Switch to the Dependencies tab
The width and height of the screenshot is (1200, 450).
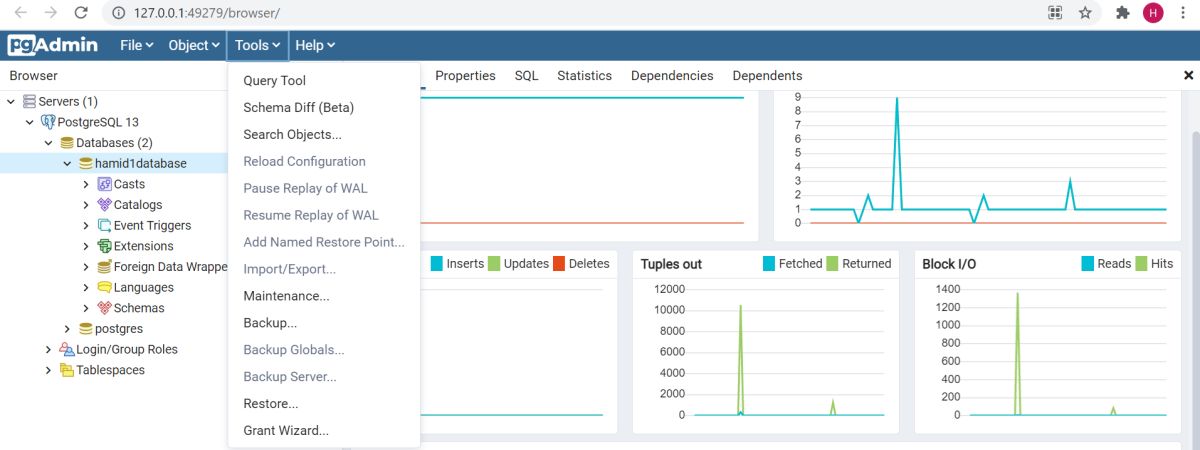coord(672,76)
